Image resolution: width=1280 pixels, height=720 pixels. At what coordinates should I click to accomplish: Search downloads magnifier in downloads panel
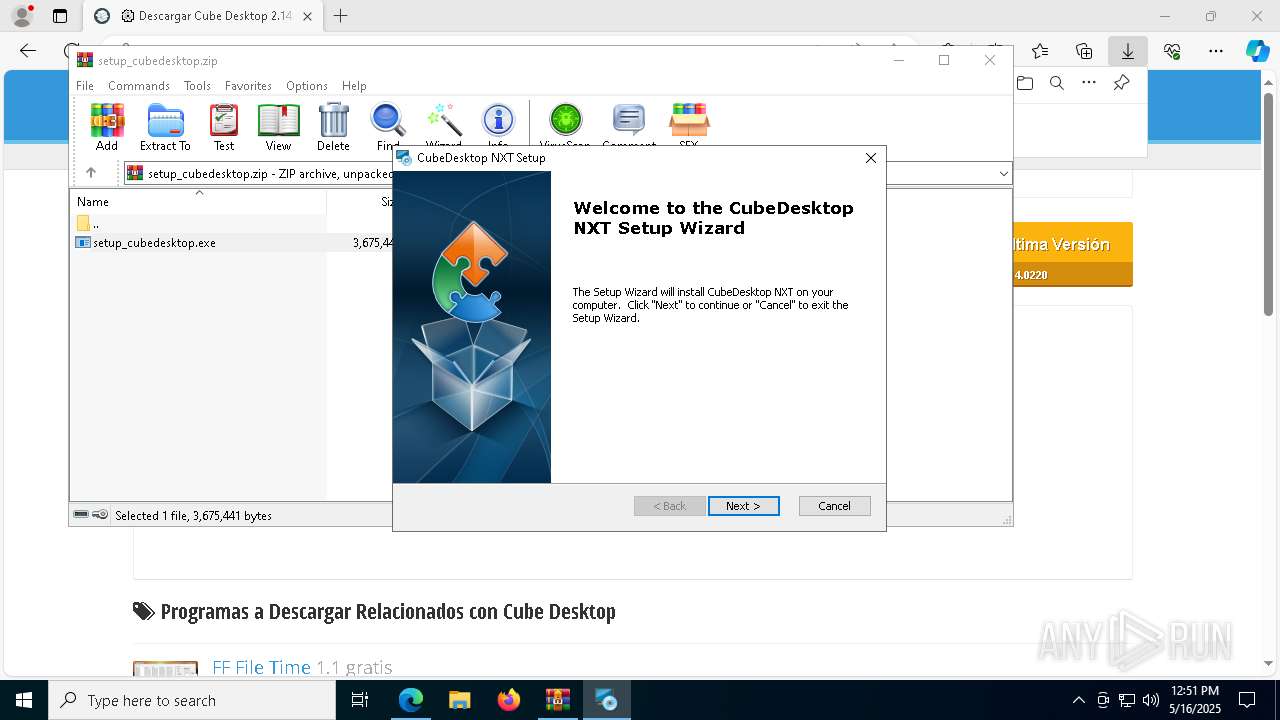pos(1057,83)
